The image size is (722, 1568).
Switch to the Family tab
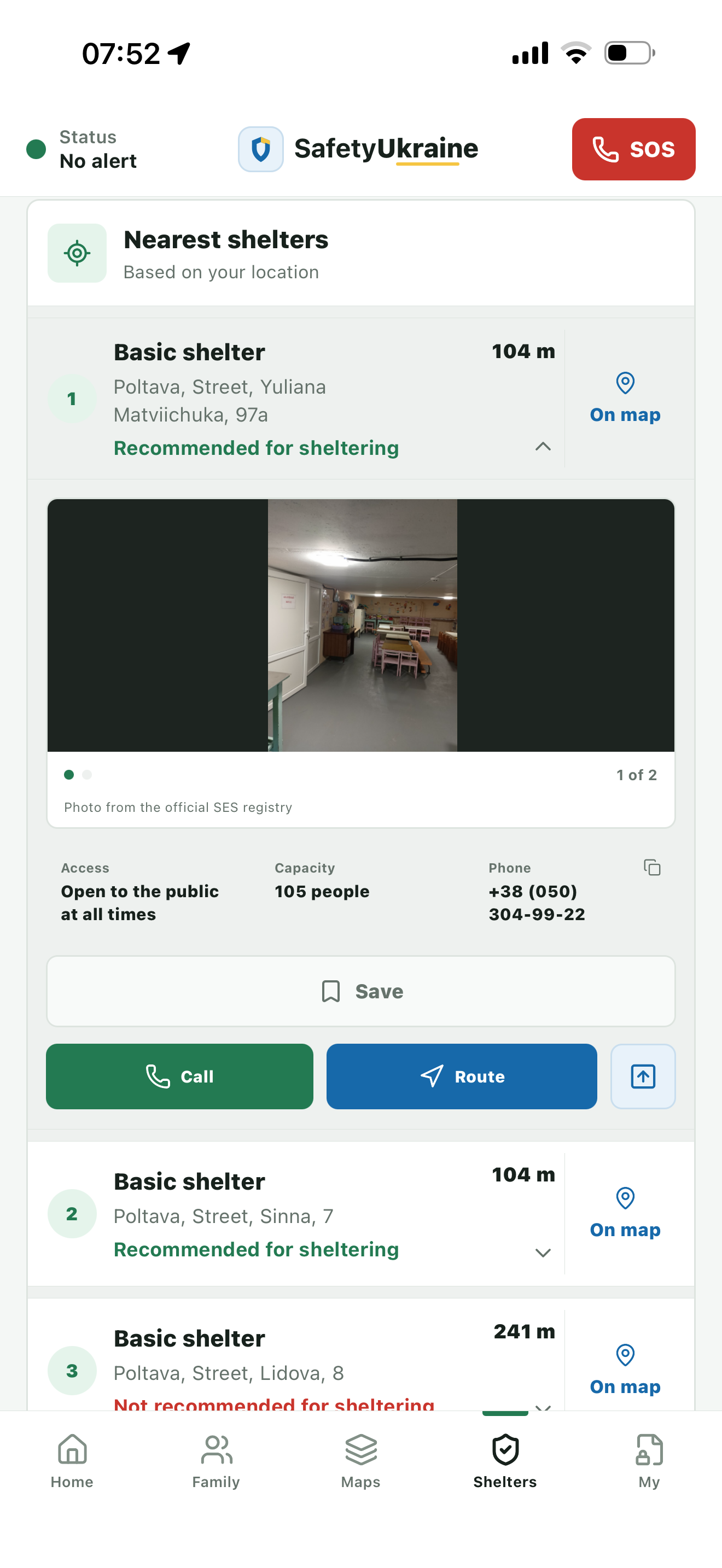pyautogui.click(x=216, y=1461)
